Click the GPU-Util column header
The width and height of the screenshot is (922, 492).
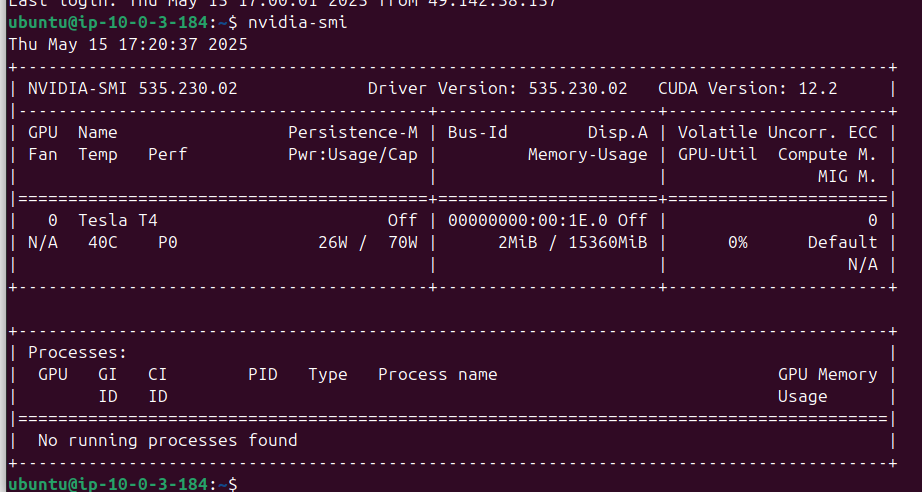coord(717,154)
